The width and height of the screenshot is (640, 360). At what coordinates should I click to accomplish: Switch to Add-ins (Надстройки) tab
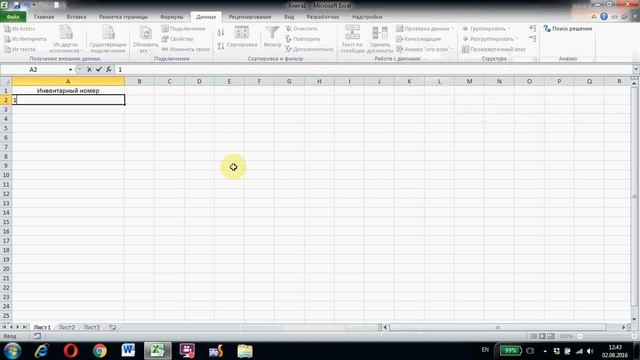[367, 17]
